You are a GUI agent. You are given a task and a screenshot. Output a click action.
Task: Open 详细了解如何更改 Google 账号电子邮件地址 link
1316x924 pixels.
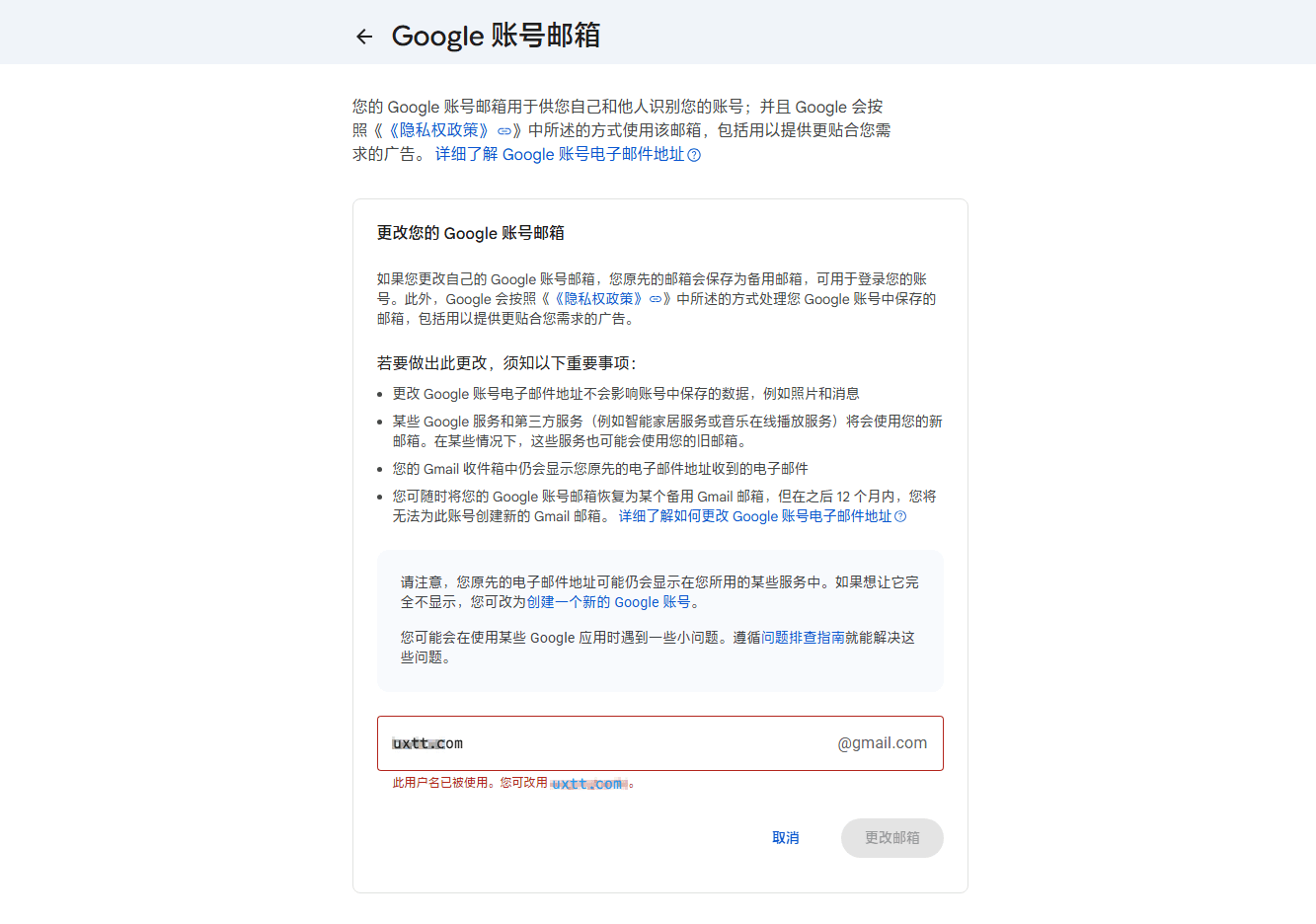755,516
